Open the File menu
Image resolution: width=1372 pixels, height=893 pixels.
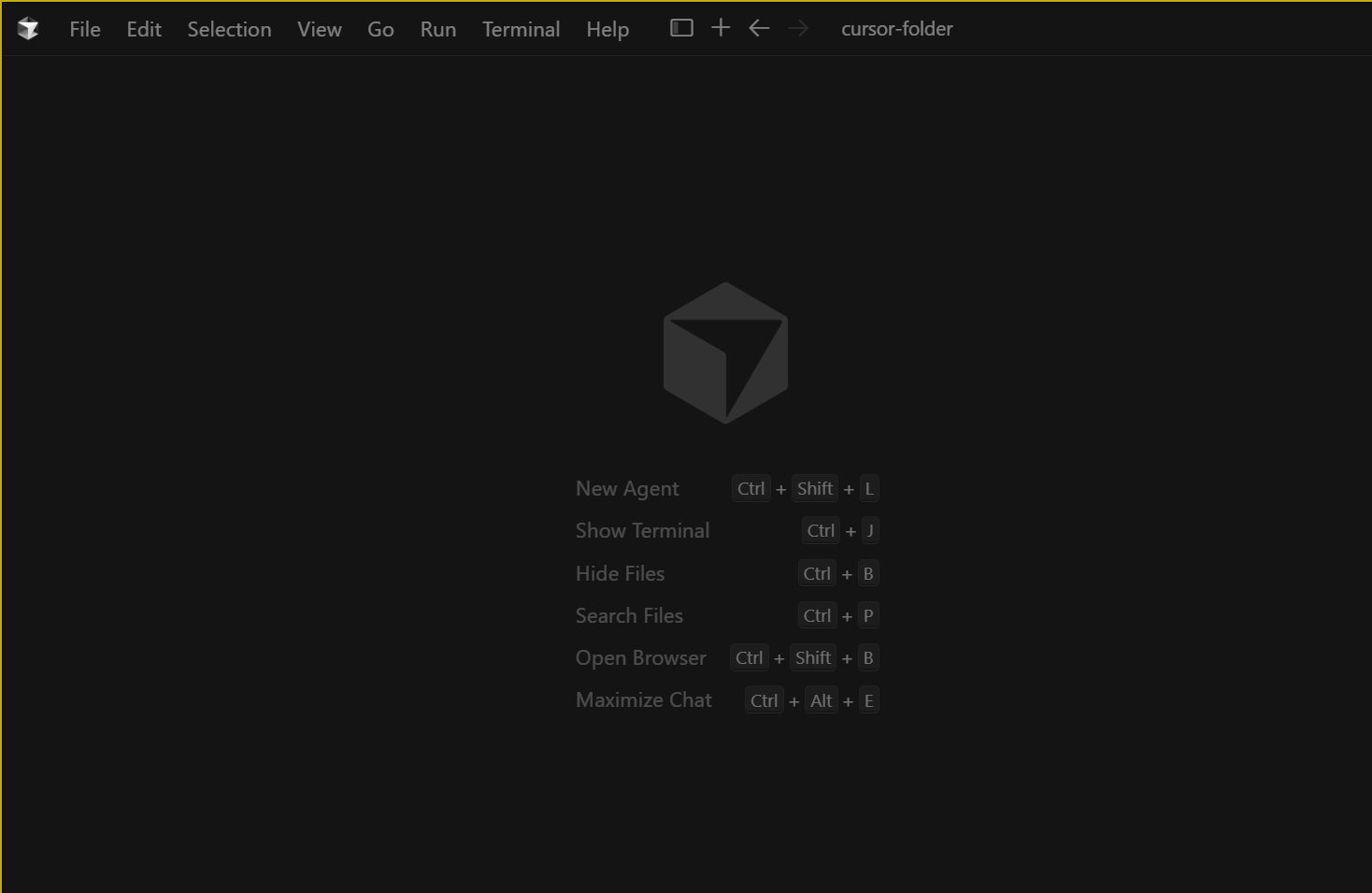pyautogui.click(x=85, y=29)
